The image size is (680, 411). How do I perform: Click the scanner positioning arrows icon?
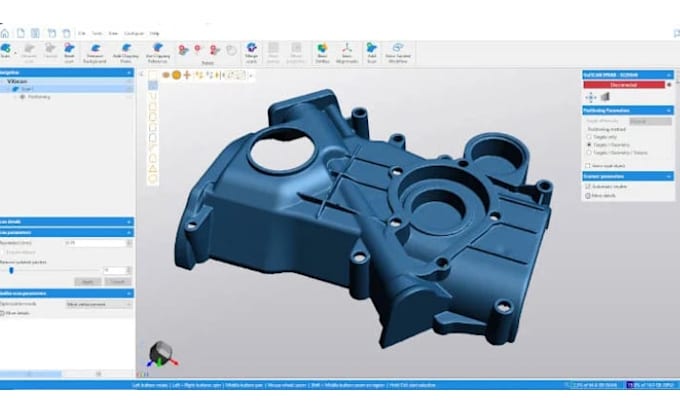(591, 98)
